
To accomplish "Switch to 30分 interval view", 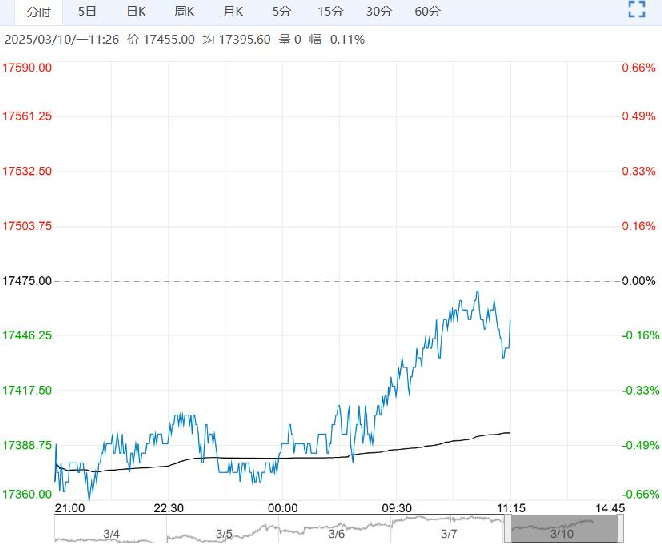I will click(x=379, y=12).
